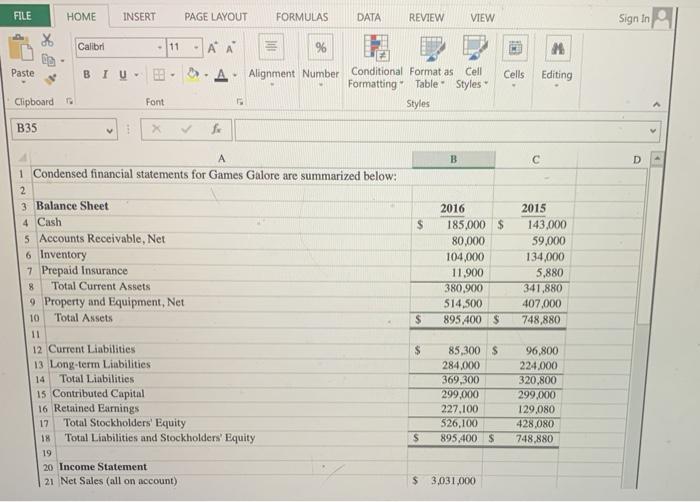Viewport: 700px width, 502px height.
Task: Click the Select All corner triangle
Action: [x=23, y=158]
